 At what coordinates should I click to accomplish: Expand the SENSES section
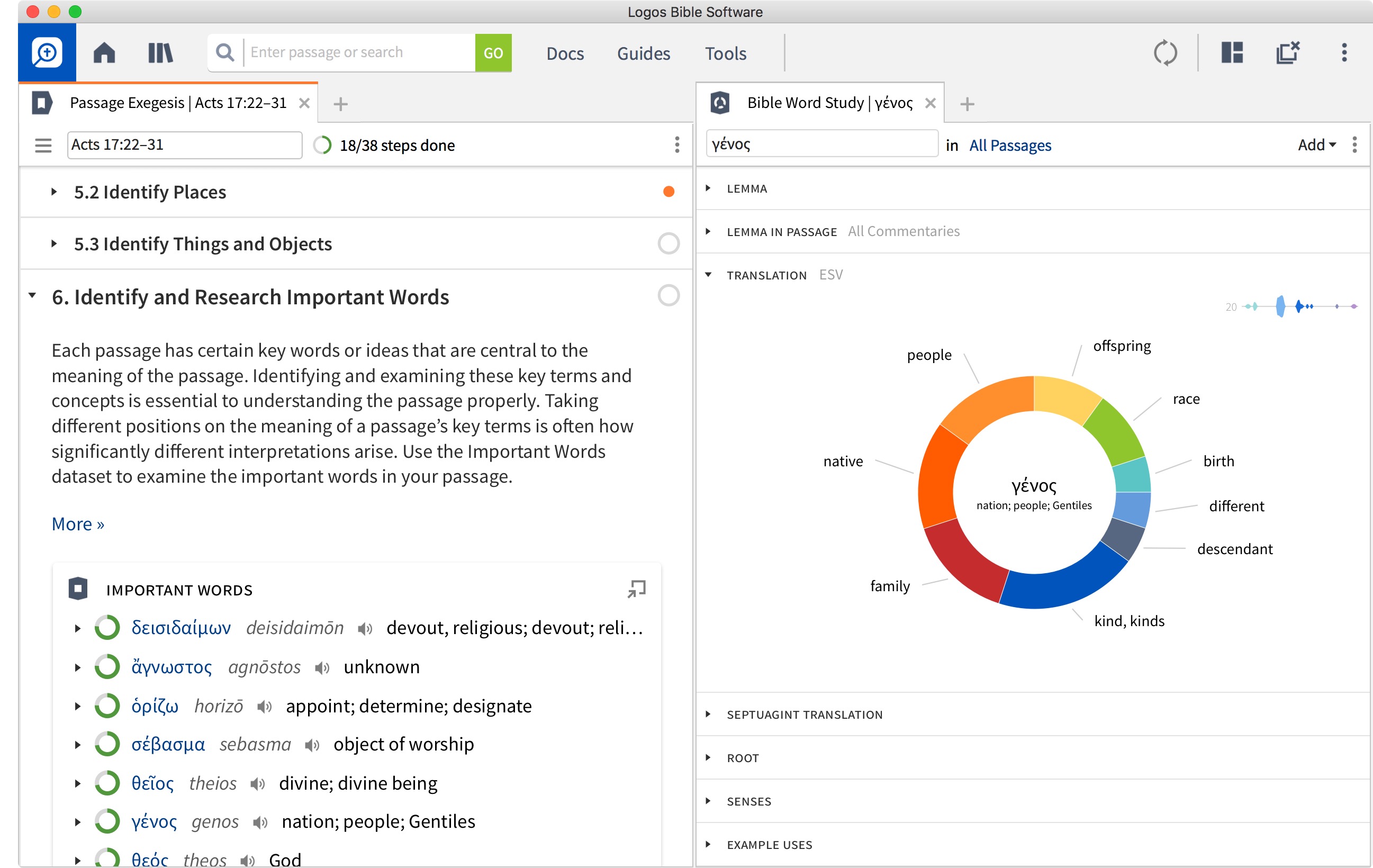point(708,801)
